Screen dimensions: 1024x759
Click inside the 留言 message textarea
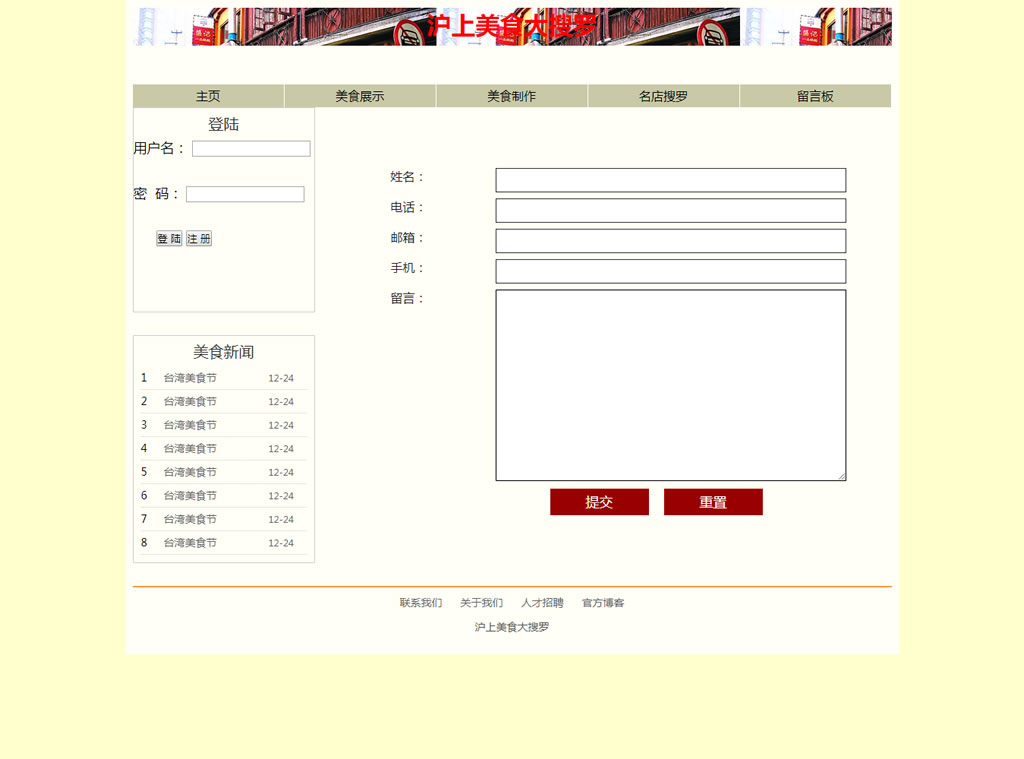[670, 385]
